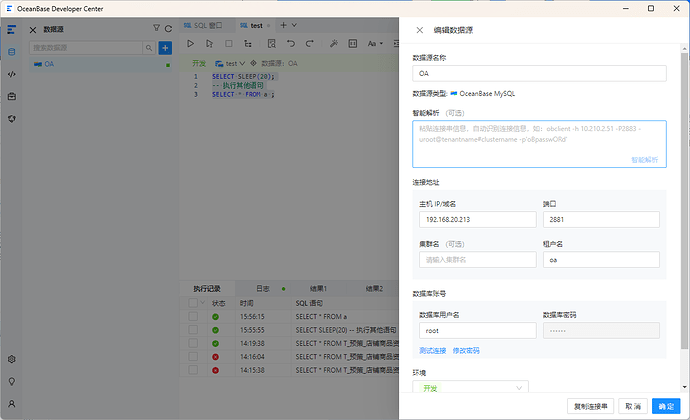
Task: Close the edit data source drawer
Action: (x=420, y=30)
